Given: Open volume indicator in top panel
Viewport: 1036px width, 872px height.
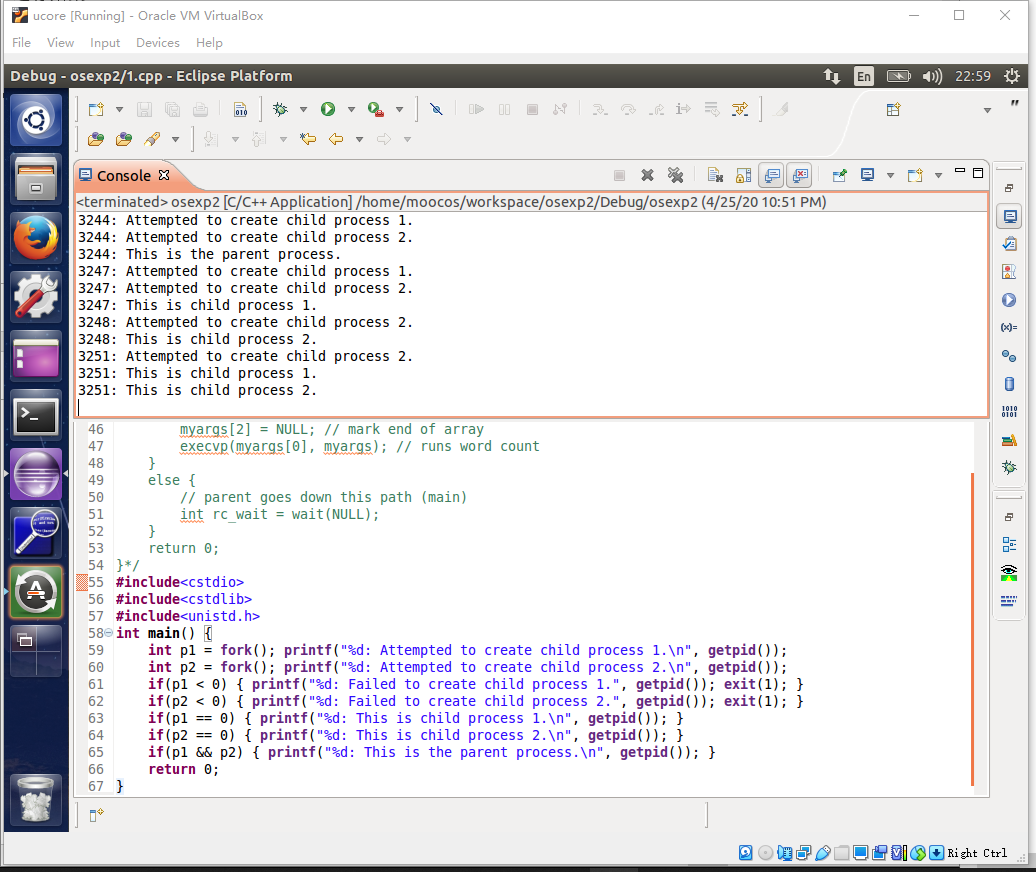Looking at the screenshot, I should pos(932,76).
